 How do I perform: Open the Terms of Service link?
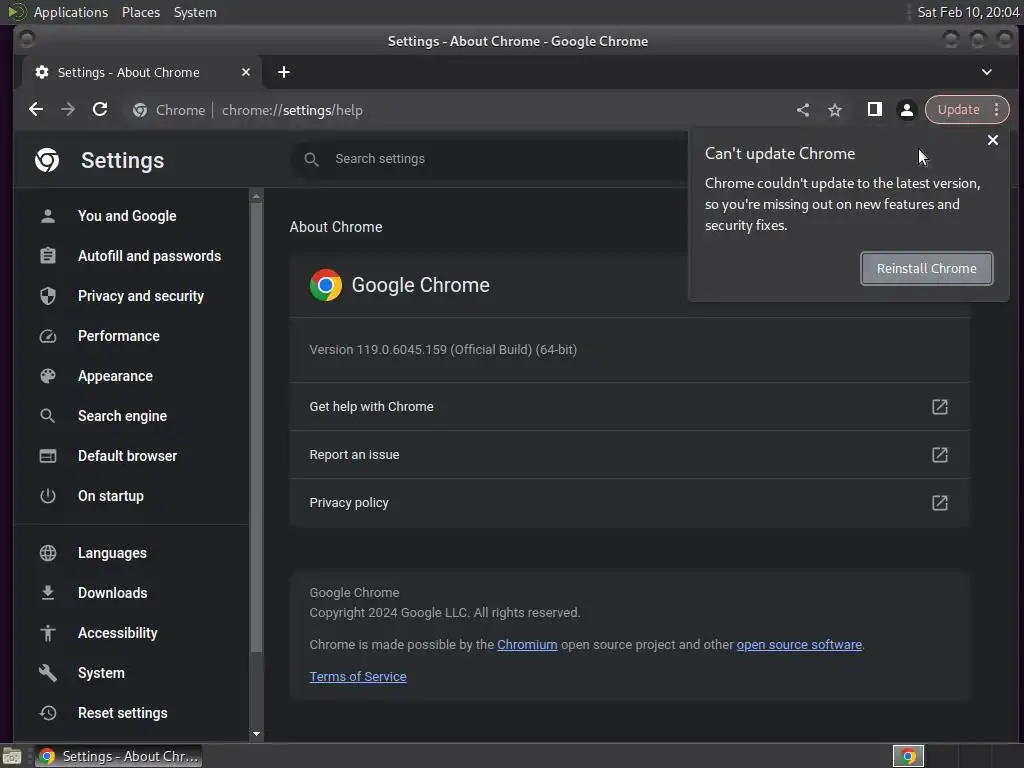[358, 677]
